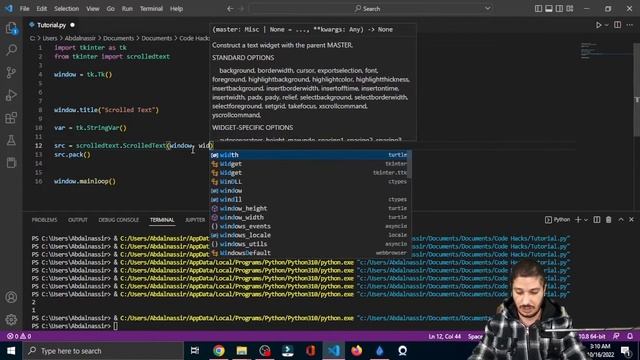Choose window_width suggestion from autocomplete
Viewport: 640px width, 360px height.
tap(310, 217)
